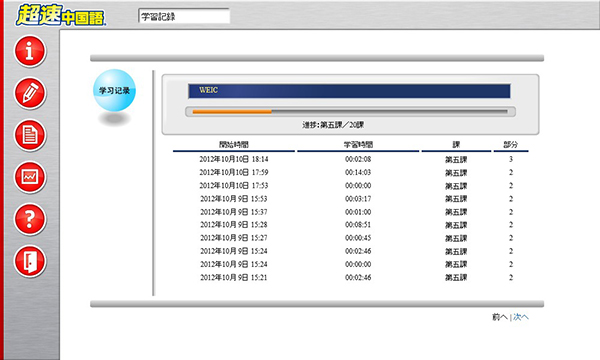Go to previous page with 前へ
The width and height of the screenshot is (600, 360).
500,317
